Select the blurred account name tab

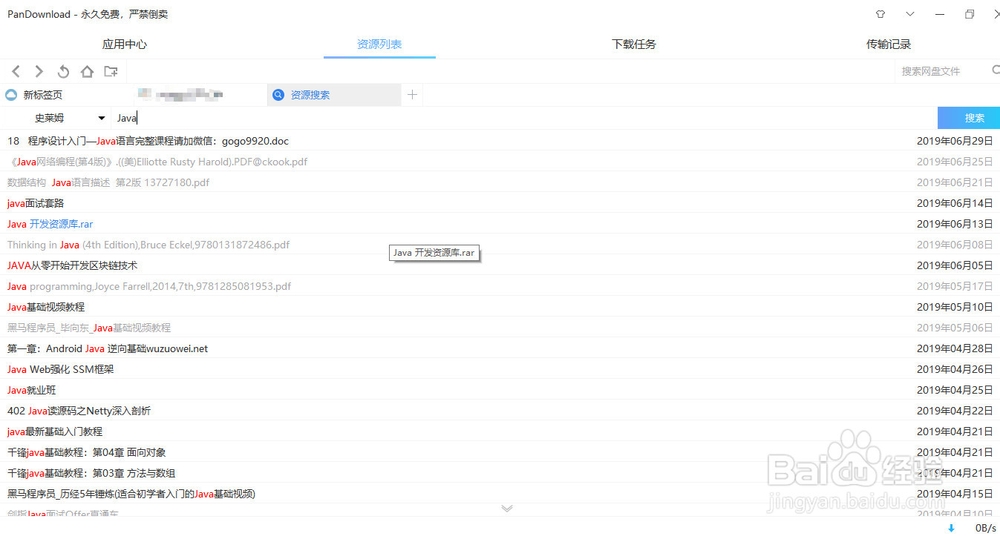click(x=201, y=95)
